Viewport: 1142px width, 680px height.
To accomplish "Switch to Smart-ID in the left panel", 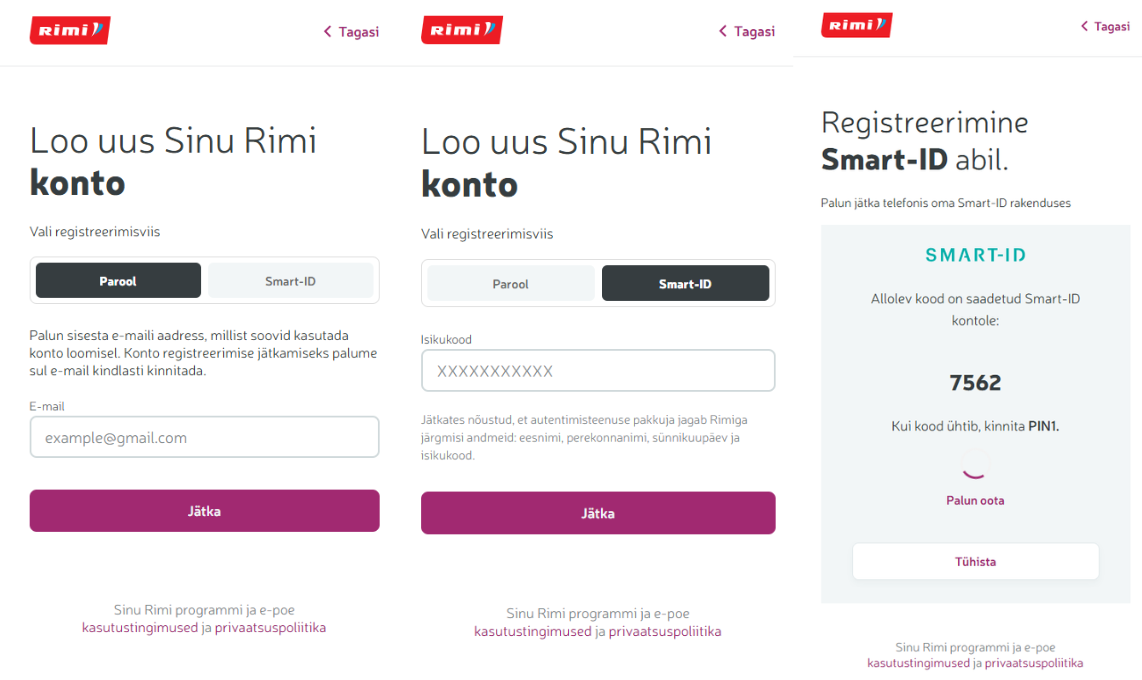I will click(290, 281).
